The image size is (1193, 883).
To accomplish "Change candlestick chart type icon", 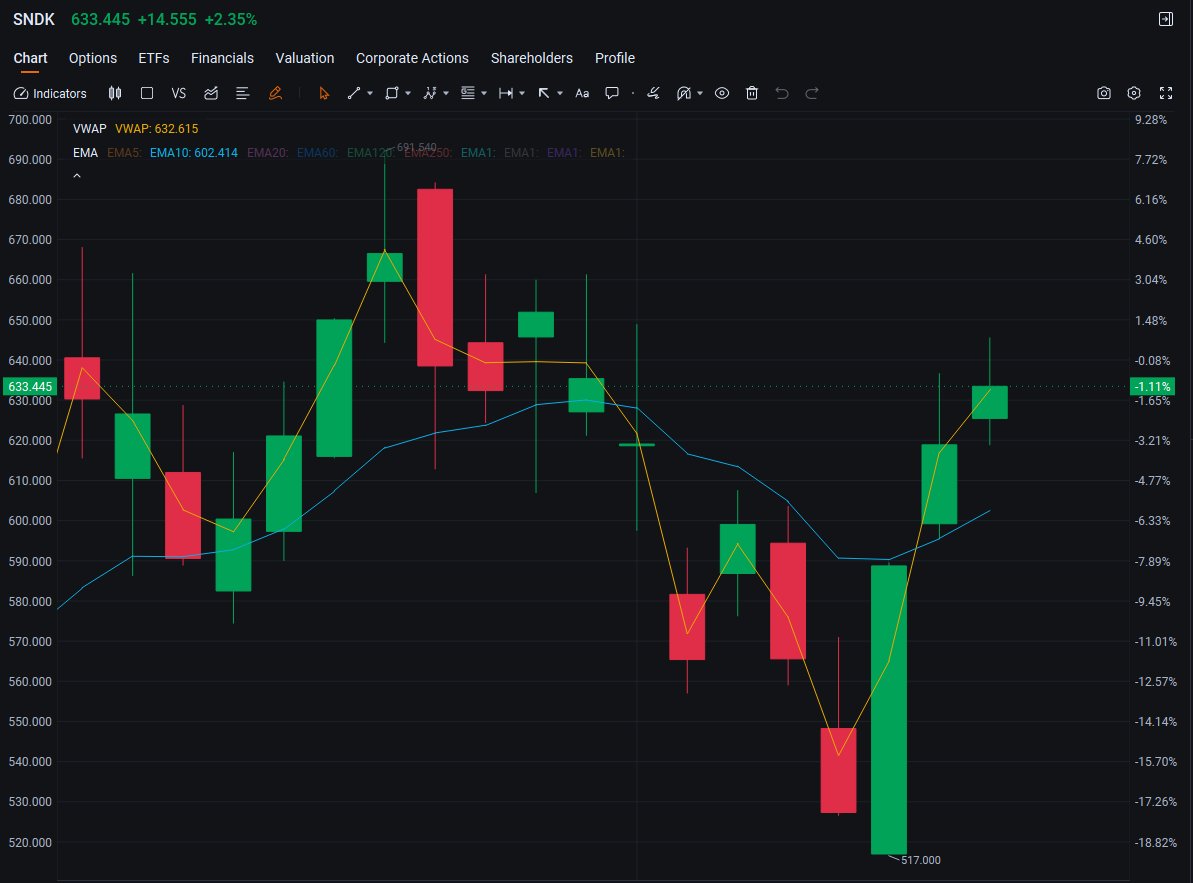I will pos(115,94).
